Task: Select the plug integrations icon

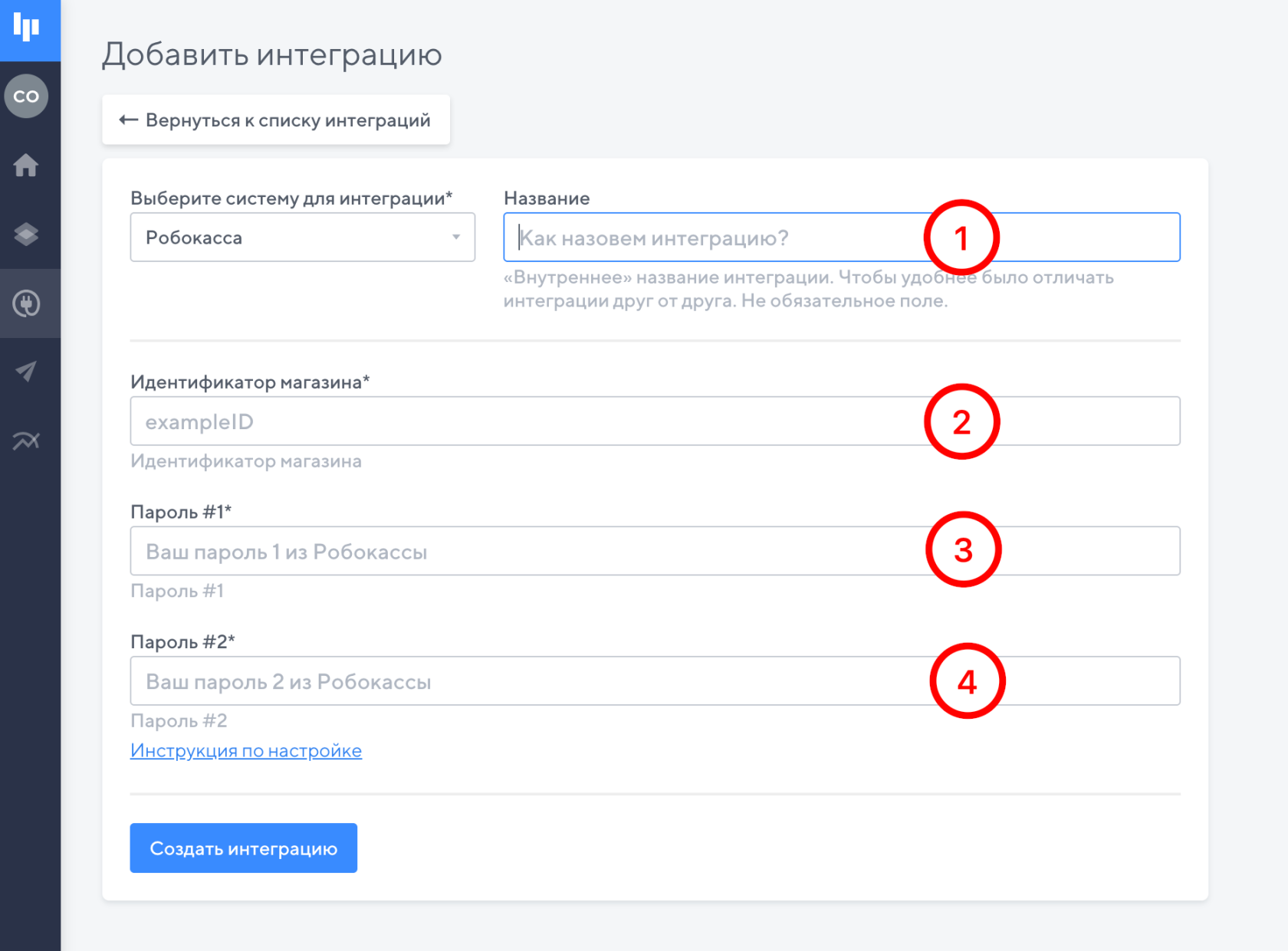Action: (x=26, y=303)
